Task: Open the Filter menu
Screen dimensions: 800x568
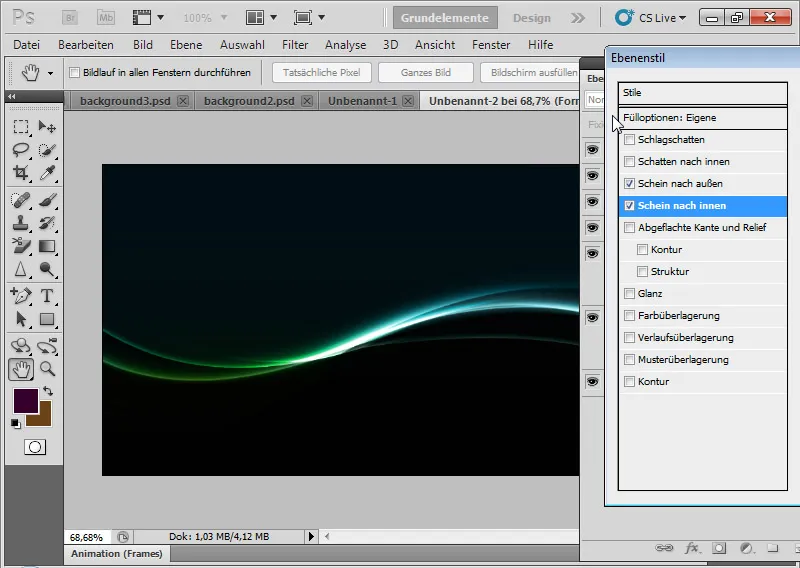Action: 295,45
